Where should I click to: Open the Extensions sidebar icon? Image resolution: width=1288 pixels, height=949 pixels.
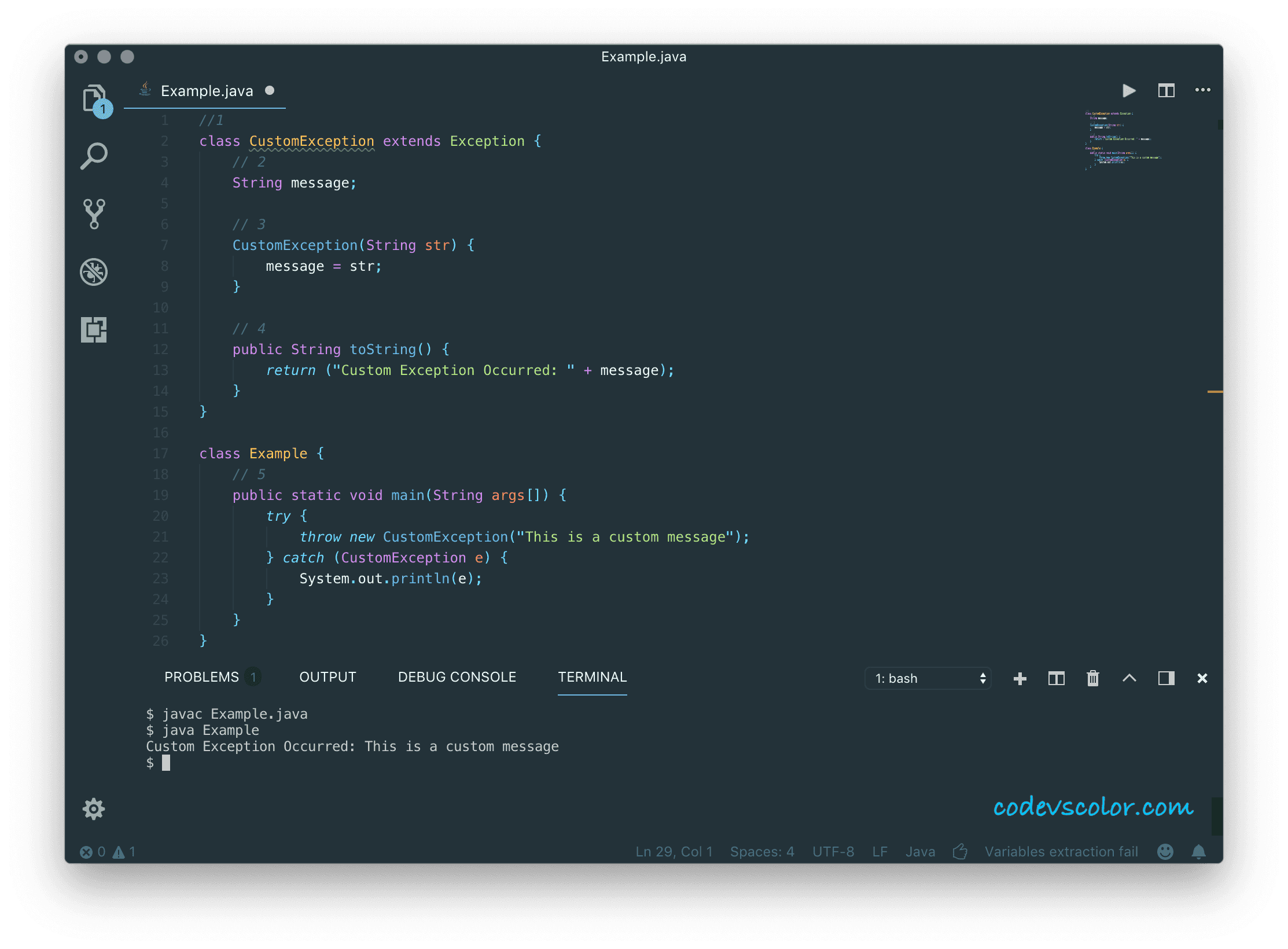(x=94, y=329)
